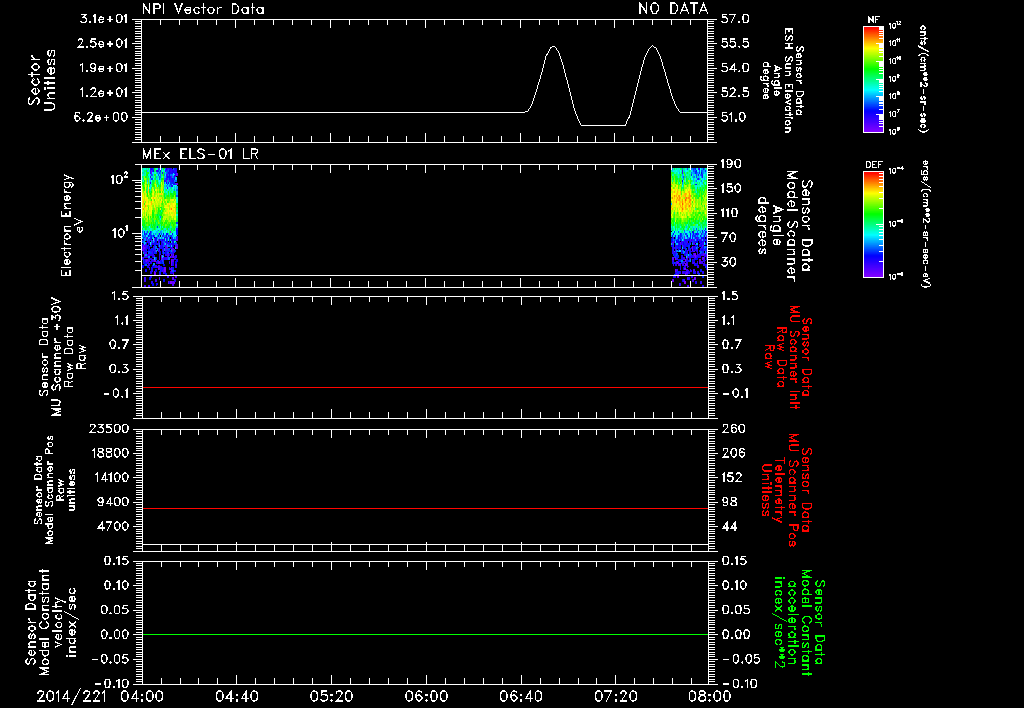Click the '1.2e+01' sector tick value
Image resolution: width=1024 pixels, height=708 pixels.
click(104, 93)
